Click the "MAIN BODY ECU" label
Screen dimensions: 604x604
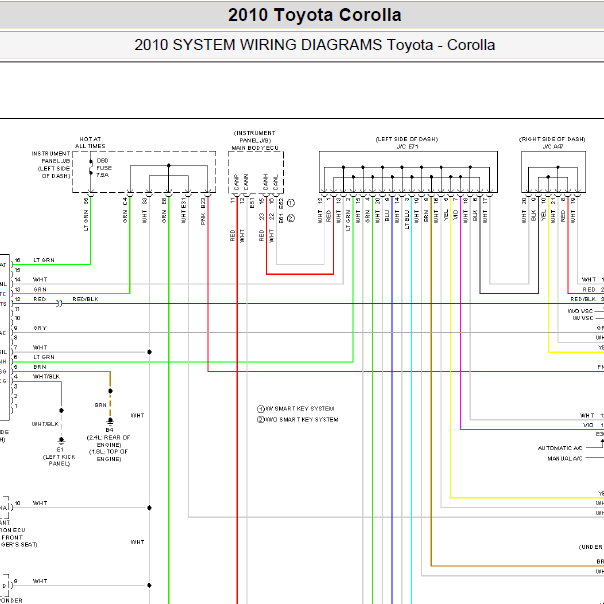(255, 148)
